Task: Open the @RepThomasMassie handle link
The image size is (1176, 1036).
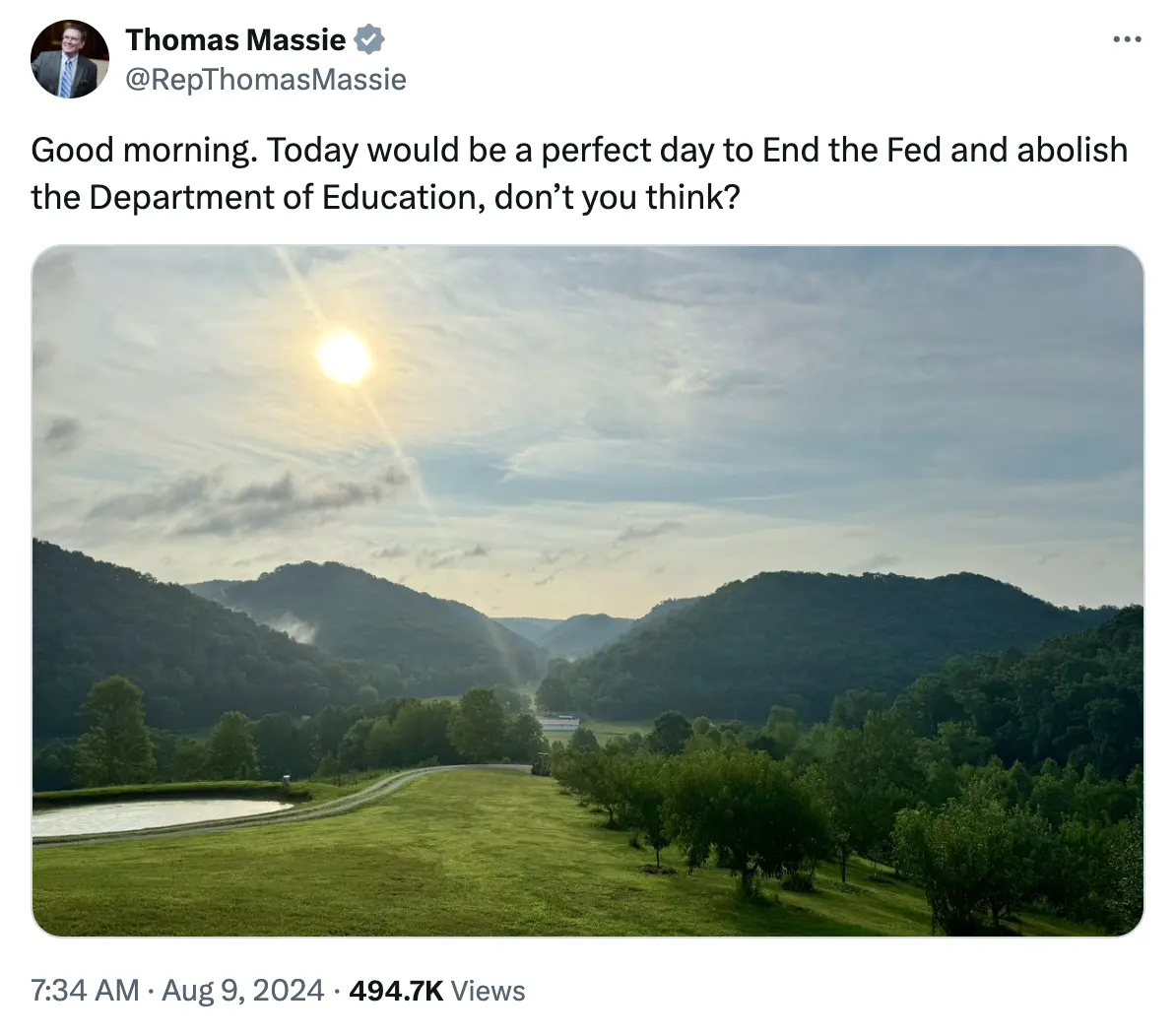Action: coord(266,79)
